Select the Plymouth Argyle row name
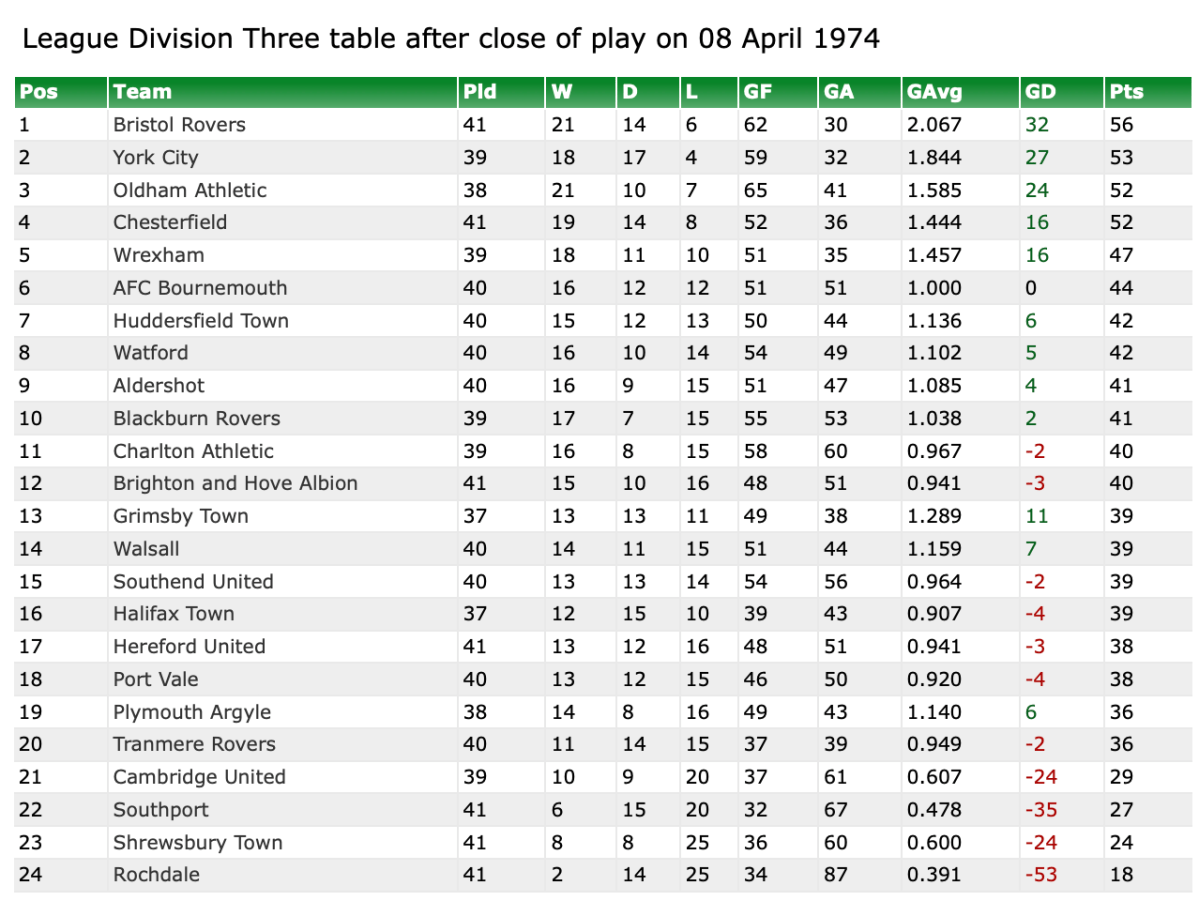The width and height of the screenshot is (1199, 901). click(x=192, y=712)
